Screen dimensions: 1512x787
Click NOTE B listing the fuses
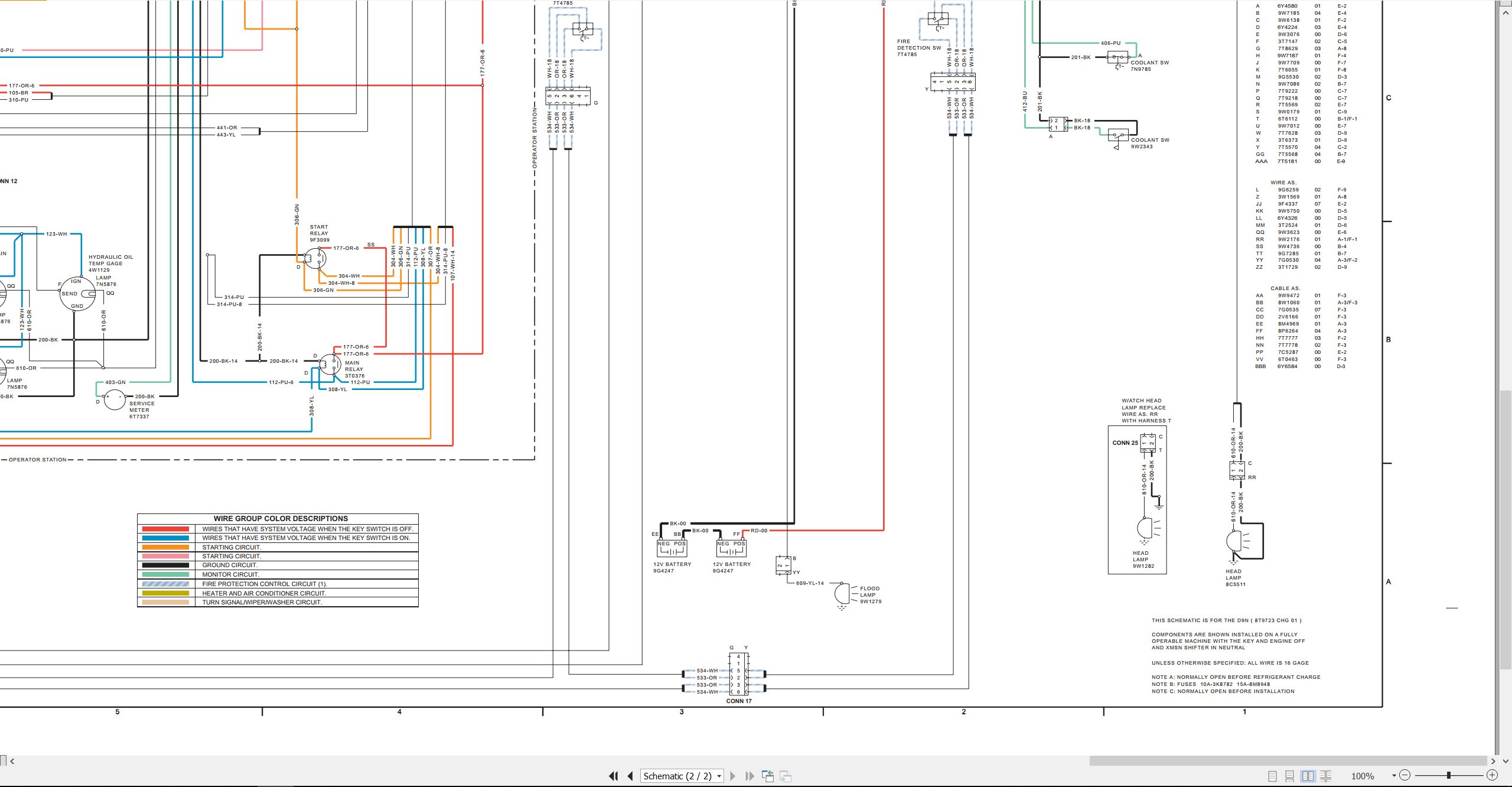tap(1211, 684)
